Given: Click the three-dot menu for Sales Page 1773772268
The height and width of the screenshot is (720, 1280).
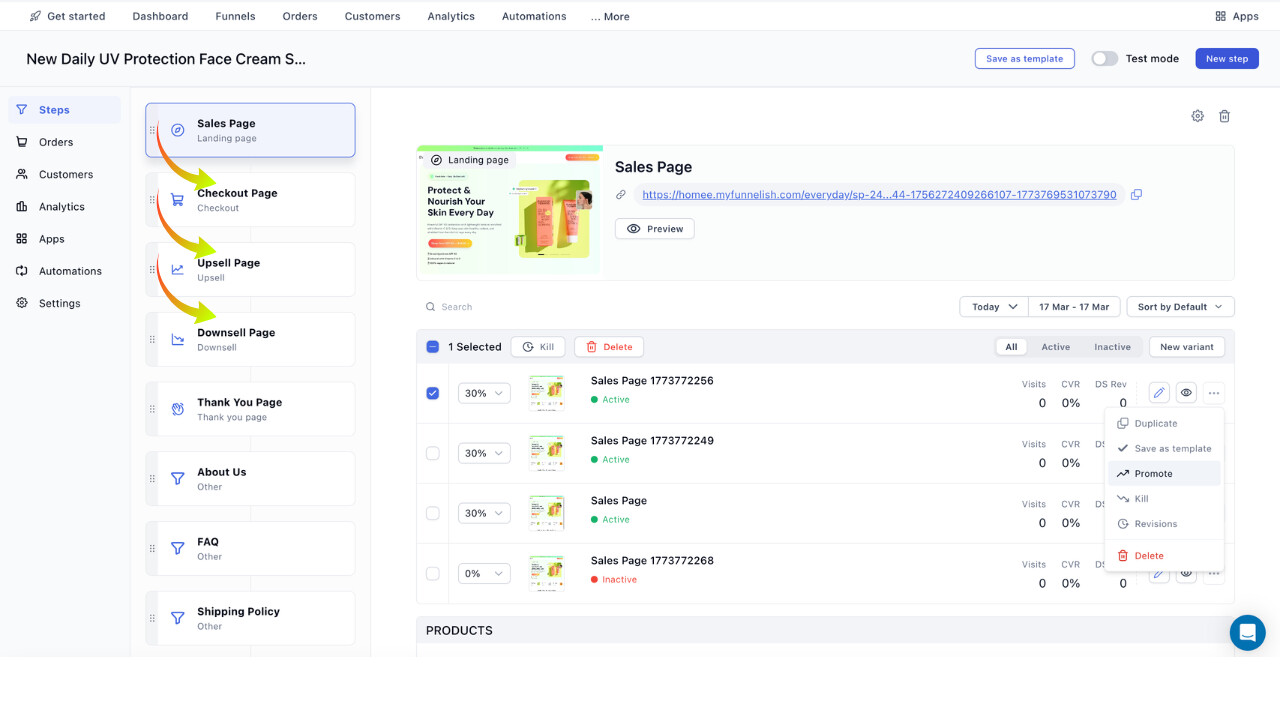Looking at the screenshot, I should coord(1213,574).
